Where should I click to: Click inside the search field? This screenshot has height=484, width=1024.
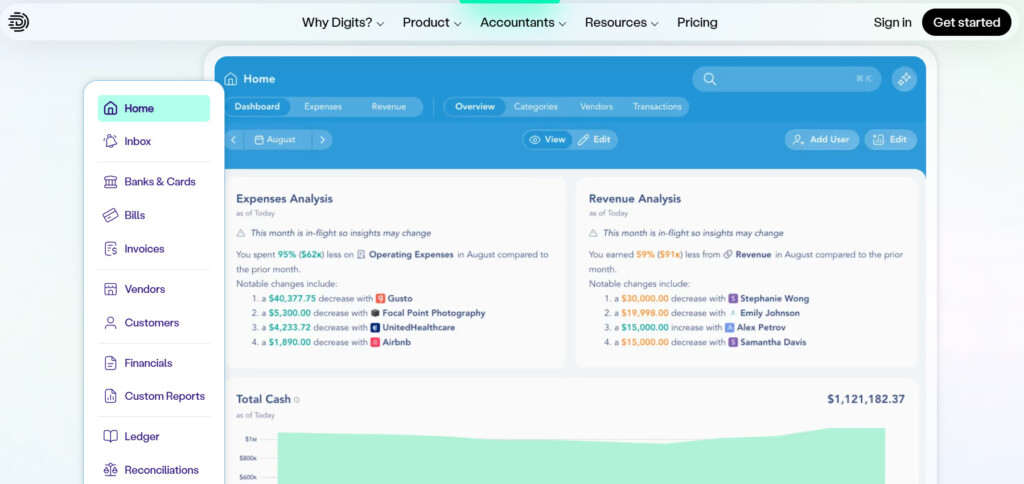point(786,79)
